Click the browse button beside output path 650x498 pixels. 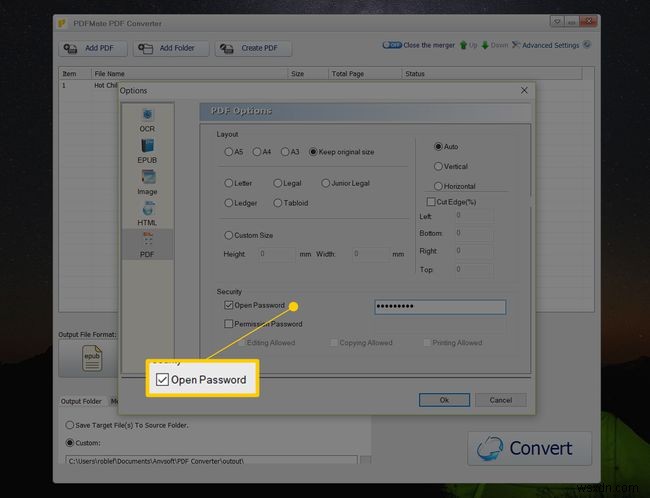pyautogui.click(x=365, y=460)
